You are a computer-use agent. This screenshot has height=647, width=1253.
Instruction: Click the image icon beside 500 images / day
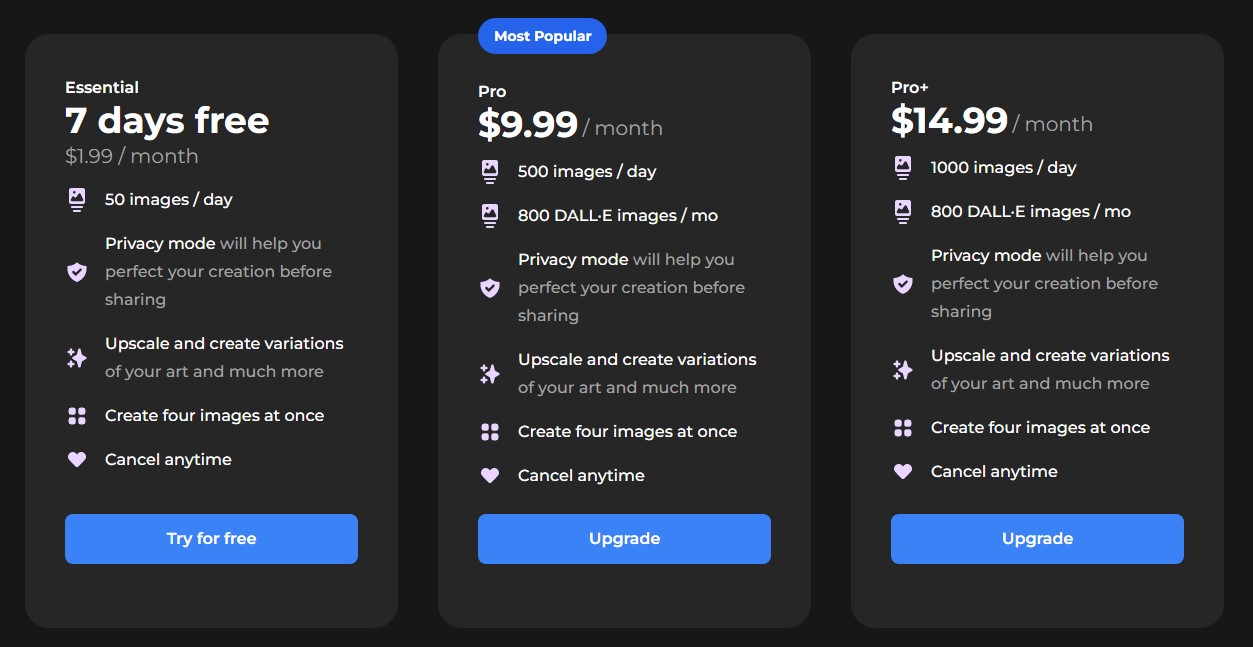[490, 172]
